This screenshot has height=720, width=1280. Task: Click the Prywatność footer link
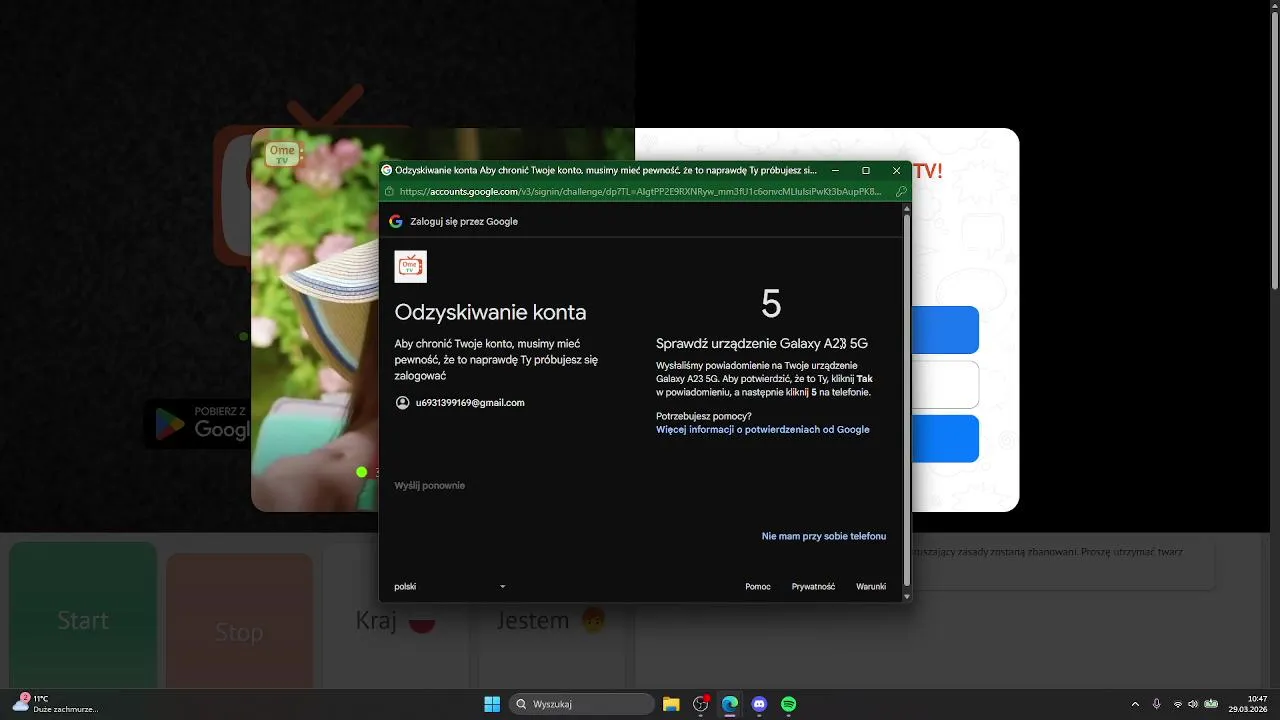click(813, 587)
